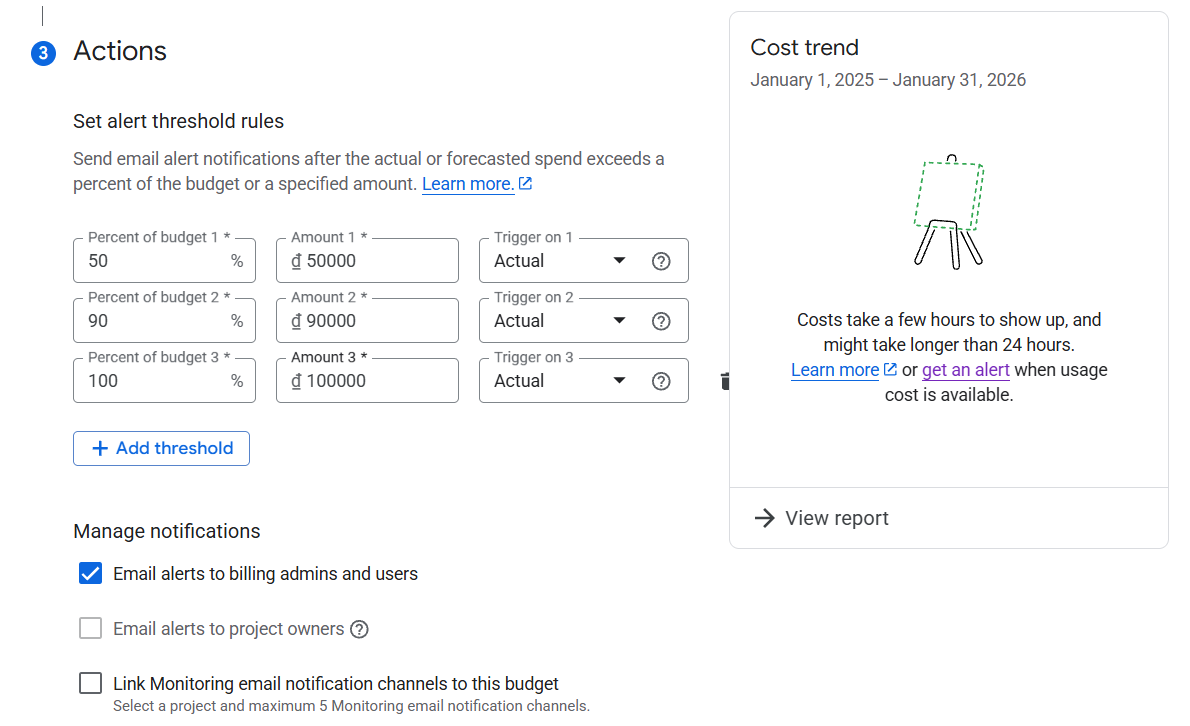Viewport: 1190px width, 726px height.
Task: Click the step 3 Actions number badge
Action: [x=43, y=53]
